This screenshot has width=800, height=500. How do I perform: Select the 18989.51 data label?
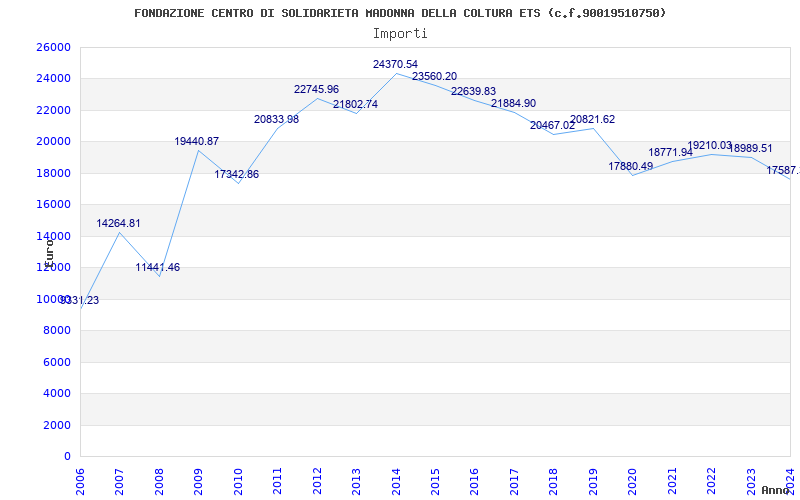[x=750, y=148]
